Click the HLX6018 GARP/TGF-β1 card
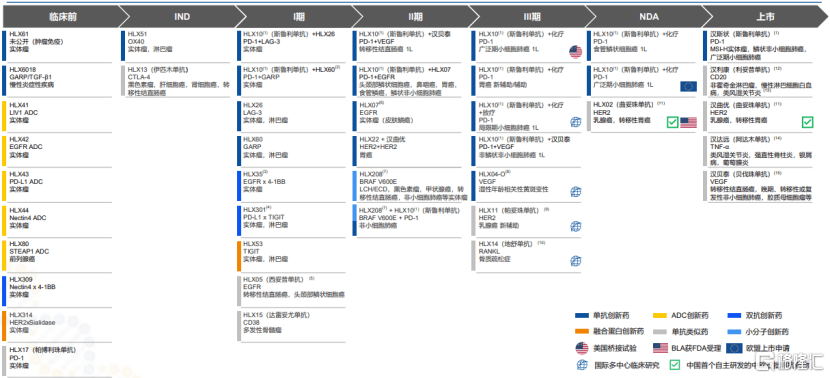 57,80
